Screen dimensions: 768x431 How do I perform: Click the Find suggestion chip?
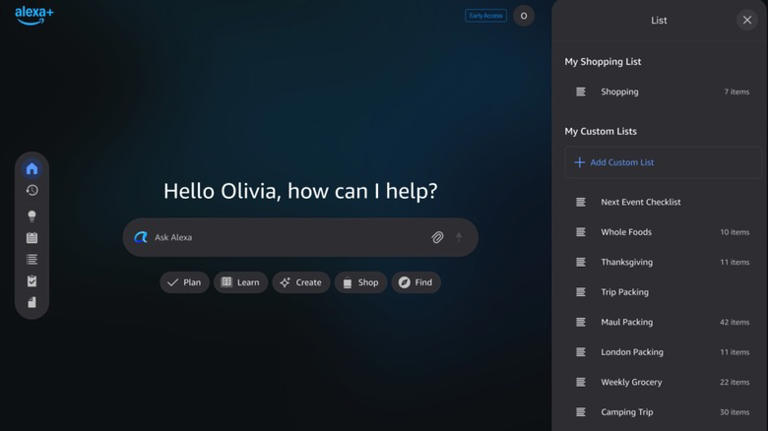[416, 283]
